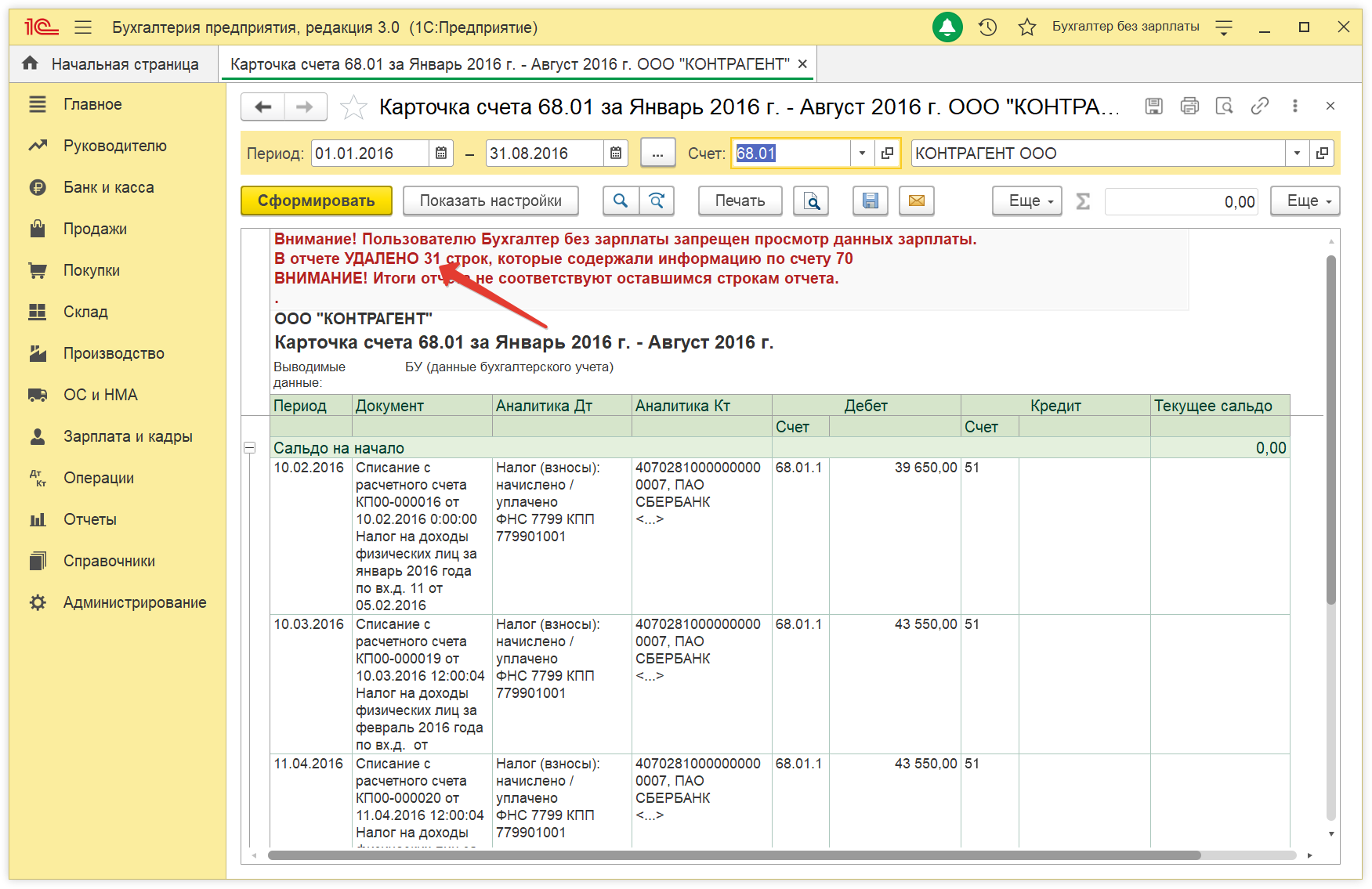The image size is (1372, 889).
Task: Select cell with date 10.02.2016
Action: tap(310, 536)
